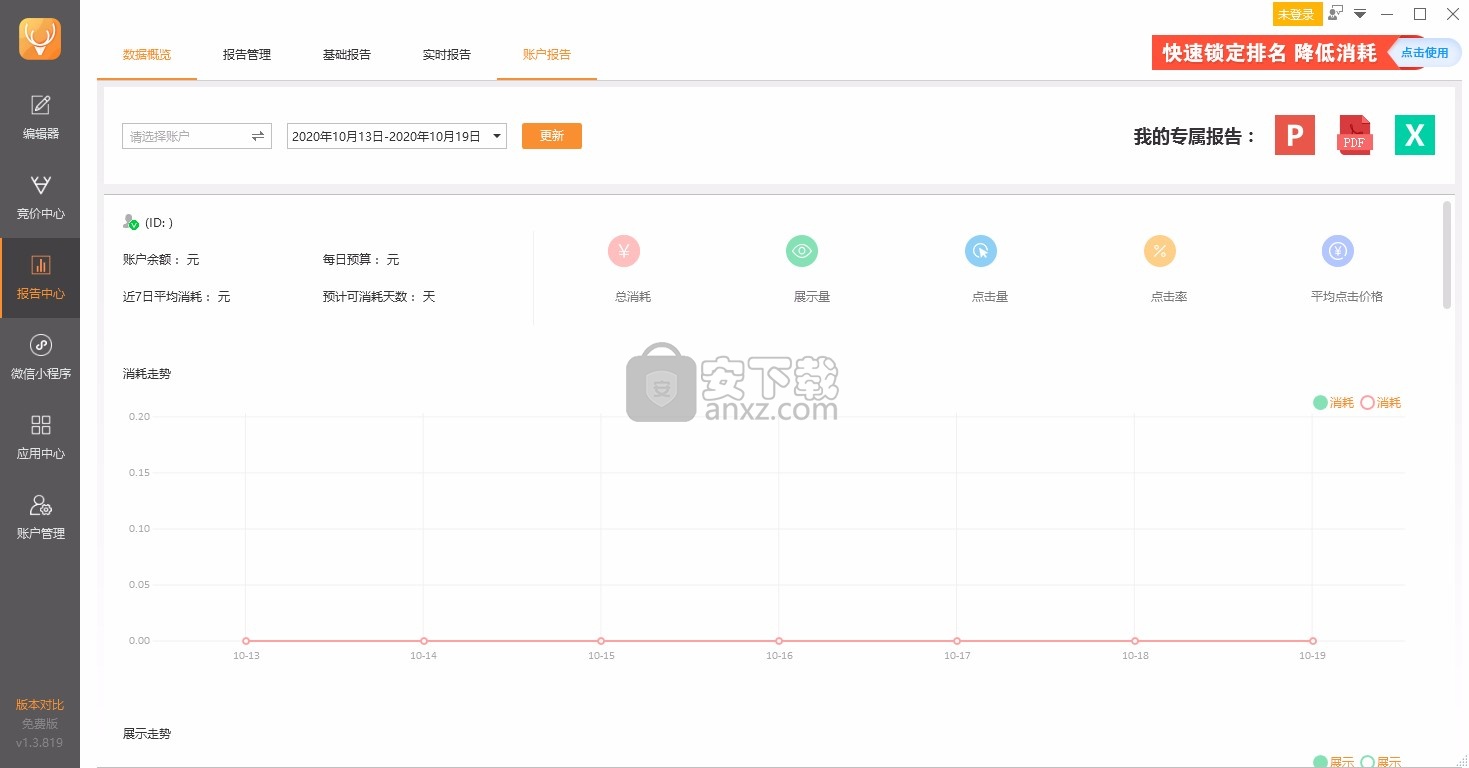Toggle solid green 消耗 legend series
This screenshot has width=1469, height=768.
[1333, 402]
